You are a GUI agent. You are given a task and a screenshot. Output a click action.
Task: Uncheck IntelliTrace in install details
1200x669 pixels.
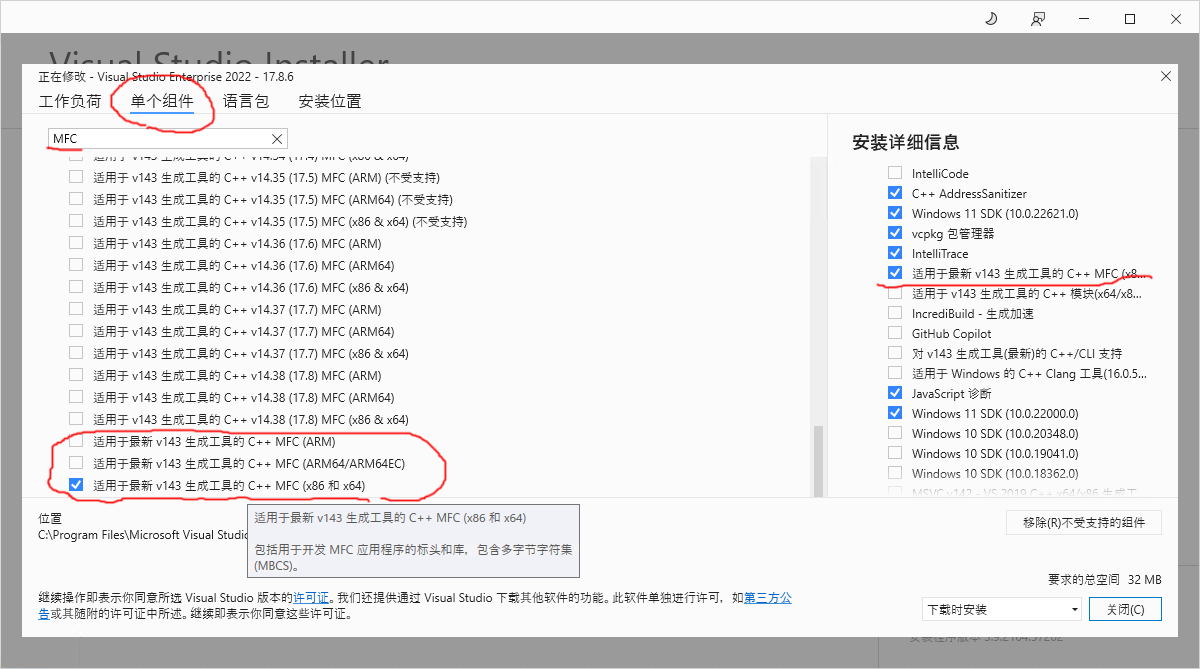[895, 254]
